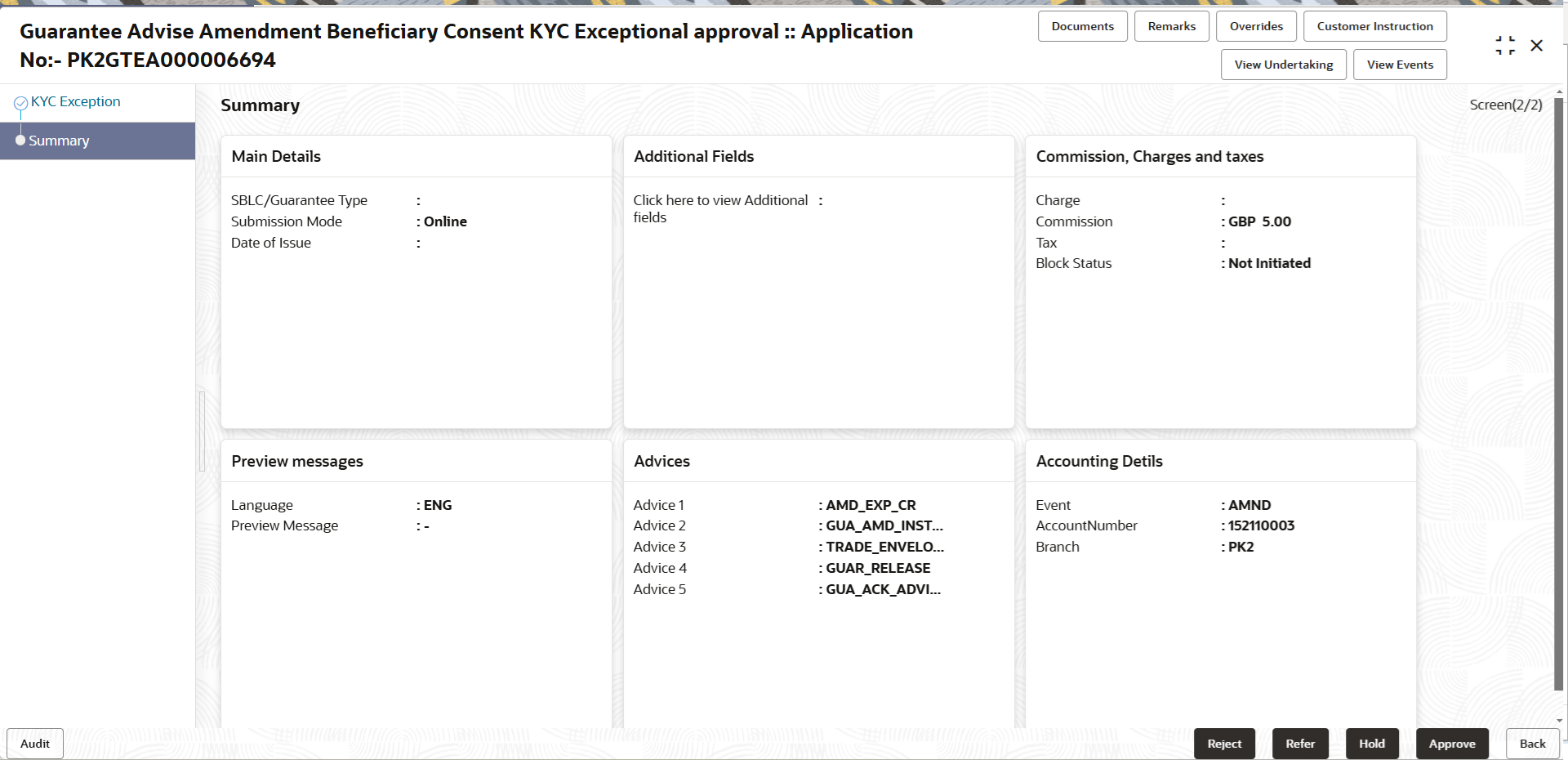This screenshot has width=1568, height=760.
Task: Click the Summary step indicator dot
Action: click(20, 140)
